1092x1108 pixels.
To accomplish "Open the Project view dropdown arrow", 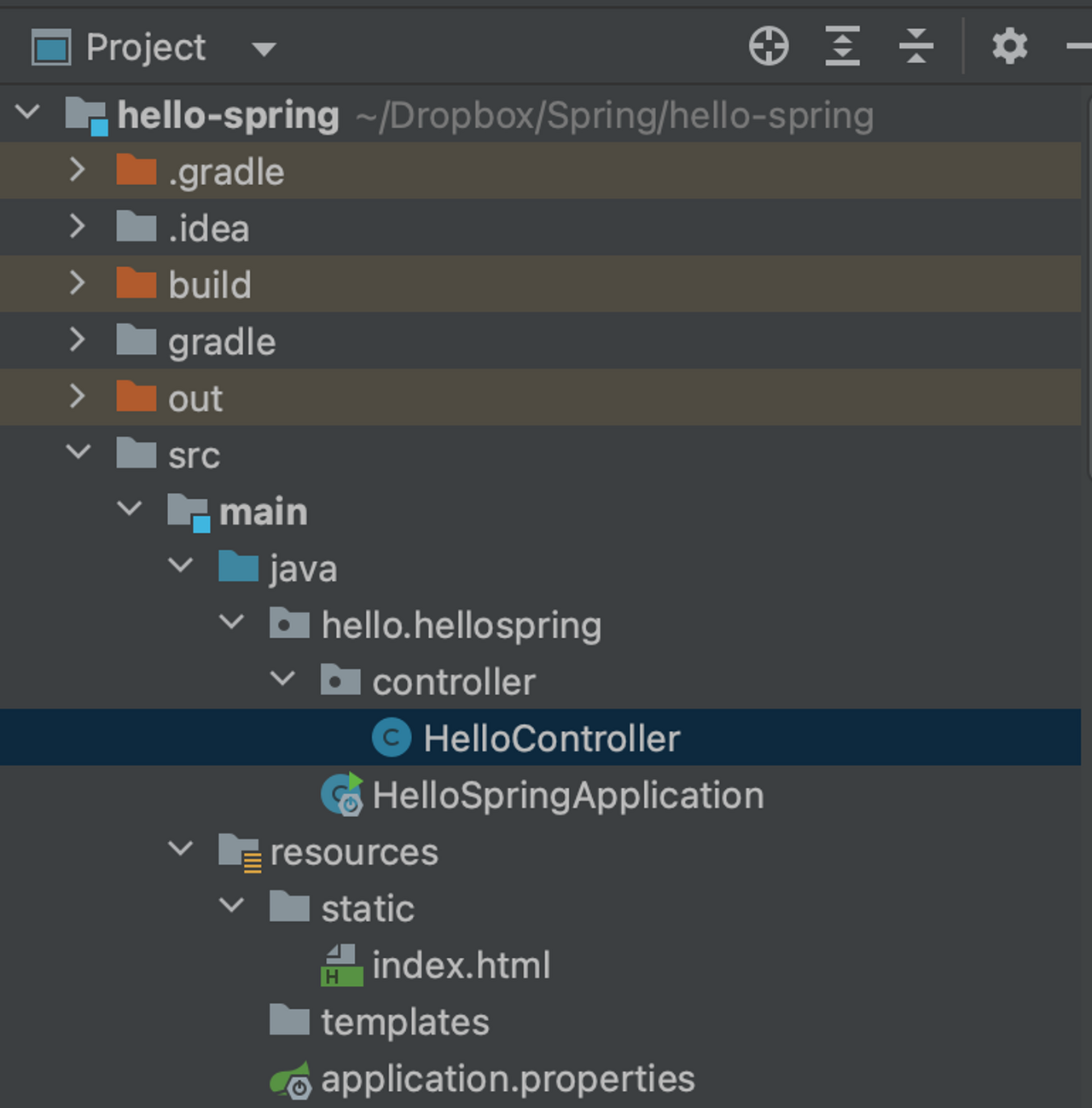I will pyautogui.click(x=264, y=49).
